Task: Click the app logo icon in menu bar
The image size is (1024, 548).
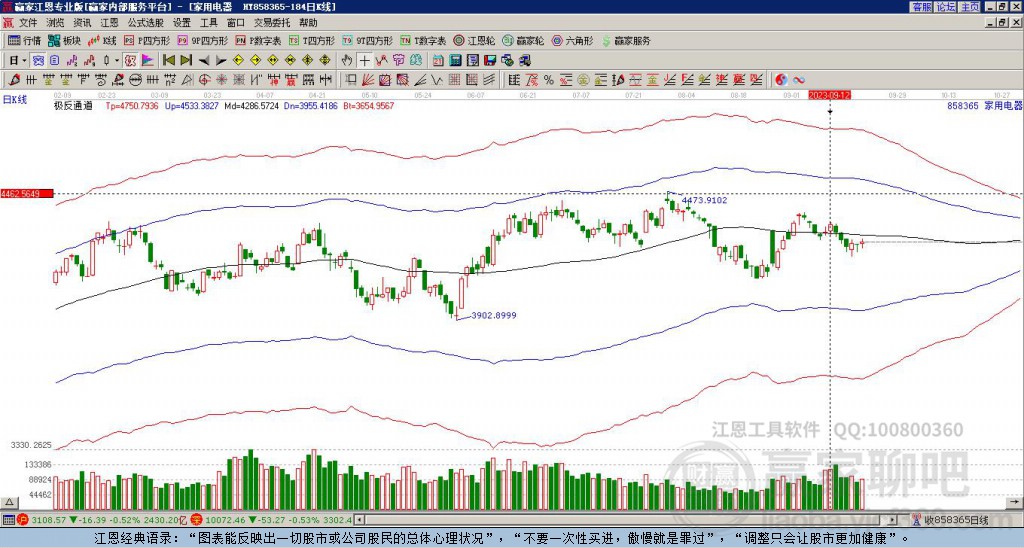Action: (8, 23)
